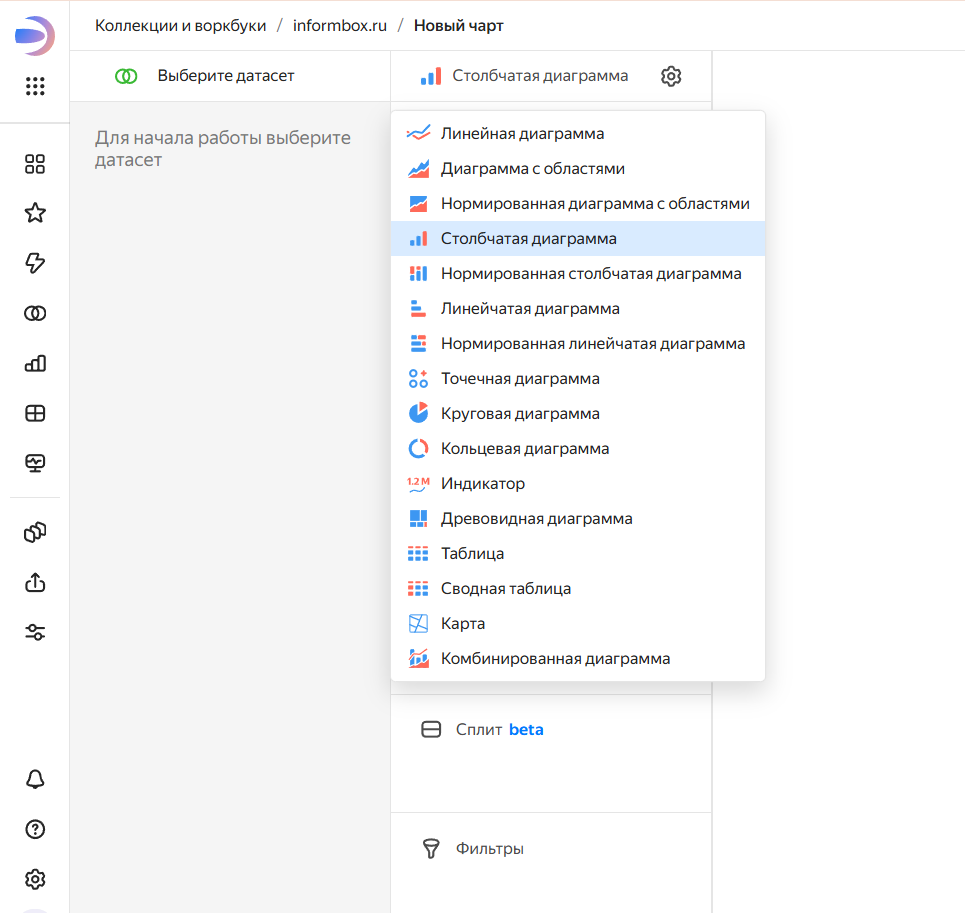Image resolution: width=965 pixels, height=913 pixels.
Task: Choose Индикатор from the chart list
Action: click(x=483, y=484)
